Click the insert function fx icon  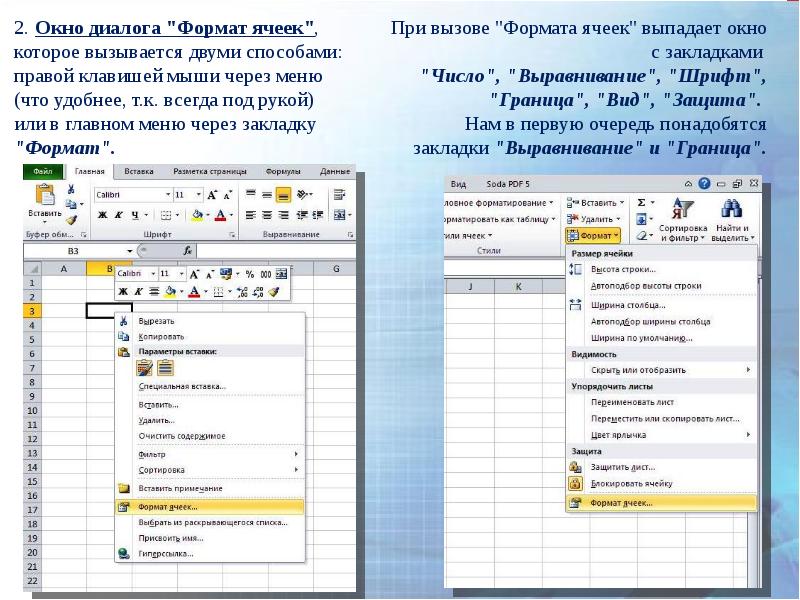[188, 250]
